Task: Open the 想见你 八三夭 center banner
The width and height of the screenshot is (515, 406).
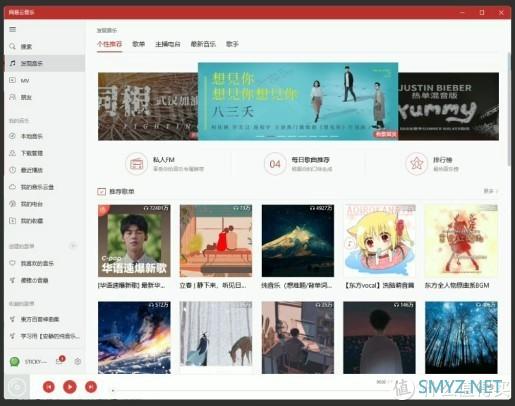Action: [x=298, y=101]
